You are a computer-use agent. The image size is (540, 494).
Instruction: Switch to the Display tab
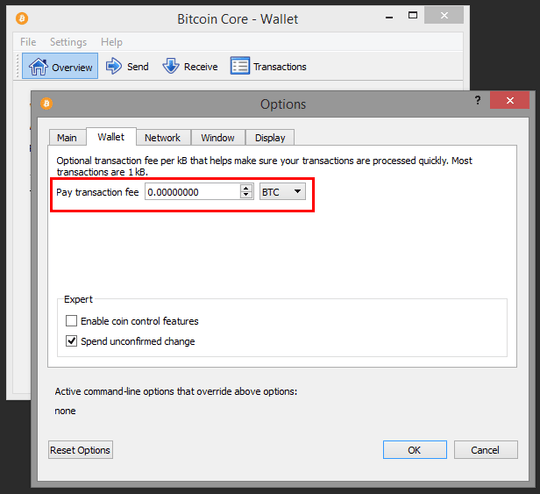270,138
